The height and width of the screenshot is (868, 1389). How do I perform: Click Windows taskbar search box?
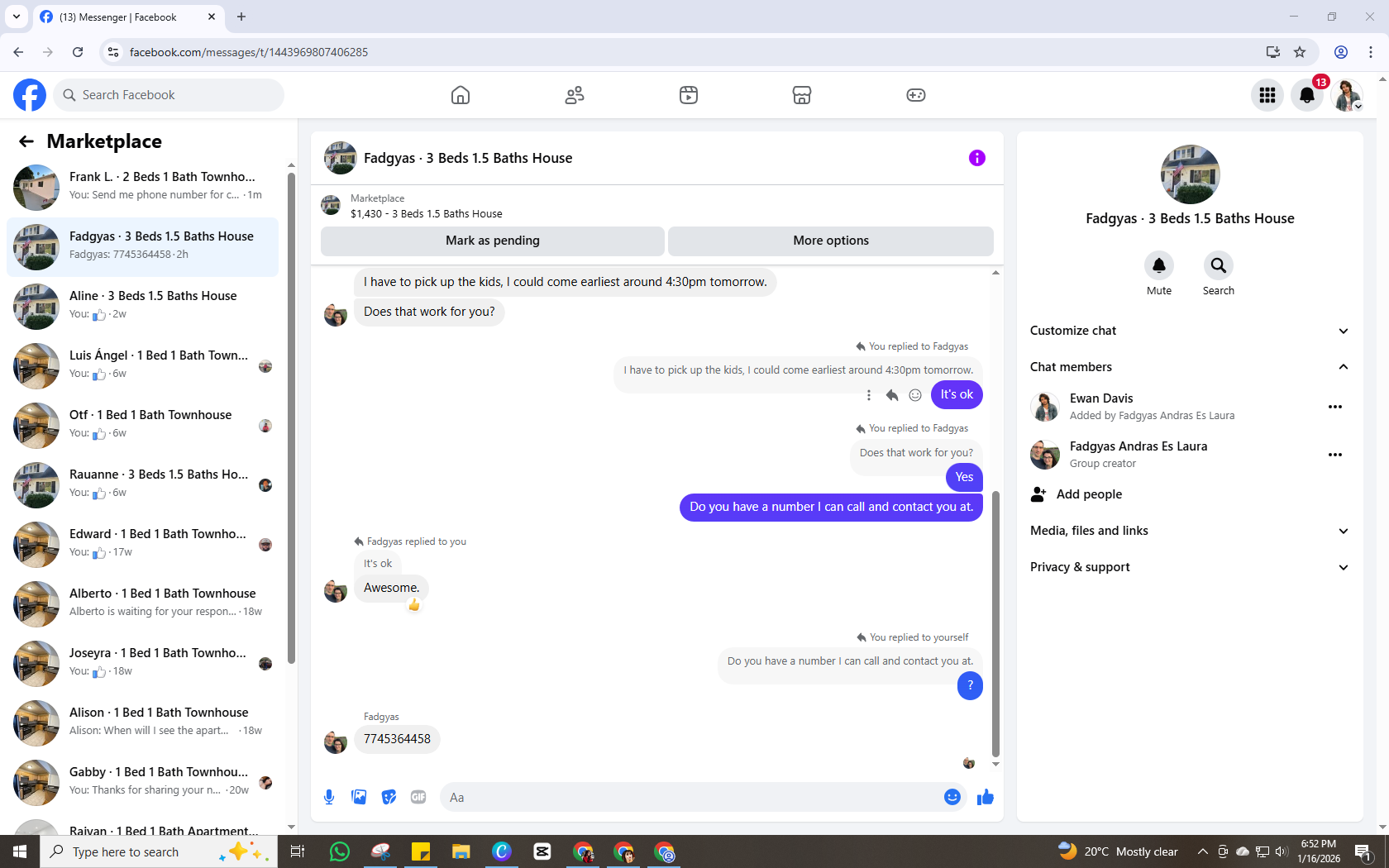159,851
